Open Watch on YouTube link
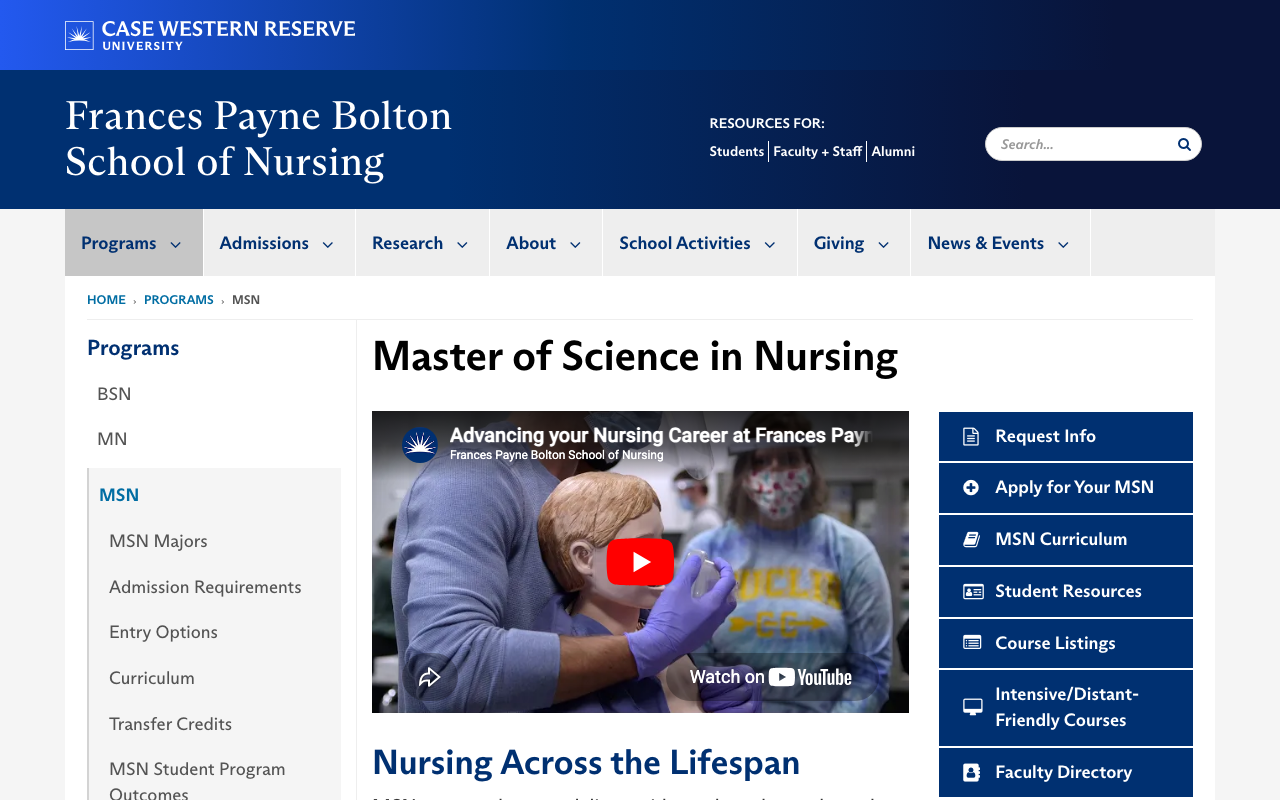This screenshot has height=800, width=1280. tap(771, 677)
